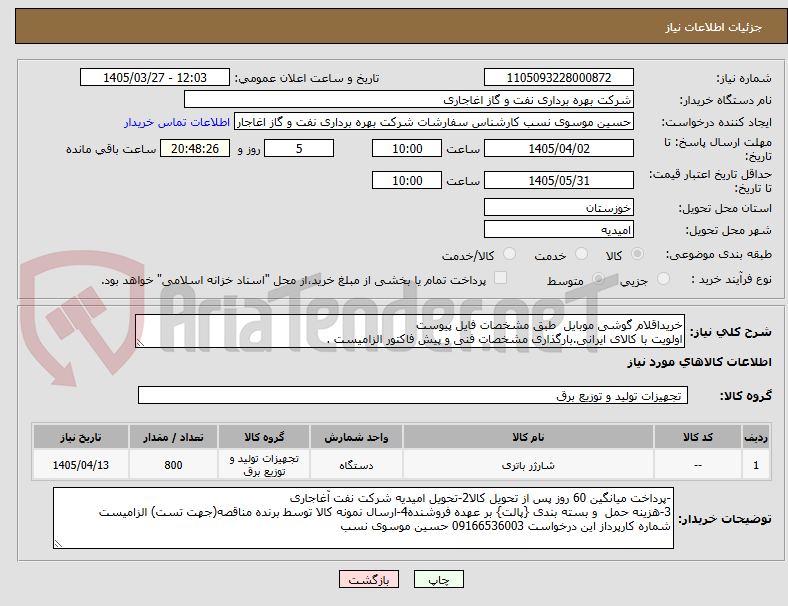Click the ساعت باقی مانده label
This screenshot has height=606, width=788.
111,149
